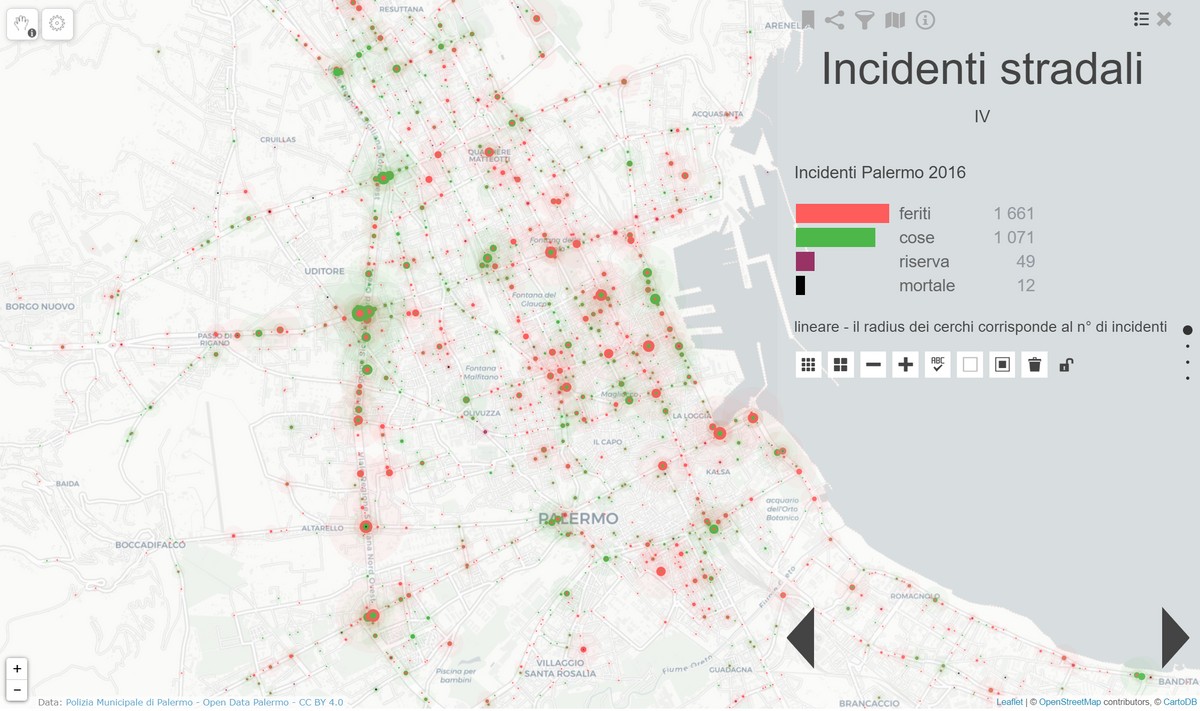
Task: Click the minus button in legend toolbar
Action: [873, 365]
